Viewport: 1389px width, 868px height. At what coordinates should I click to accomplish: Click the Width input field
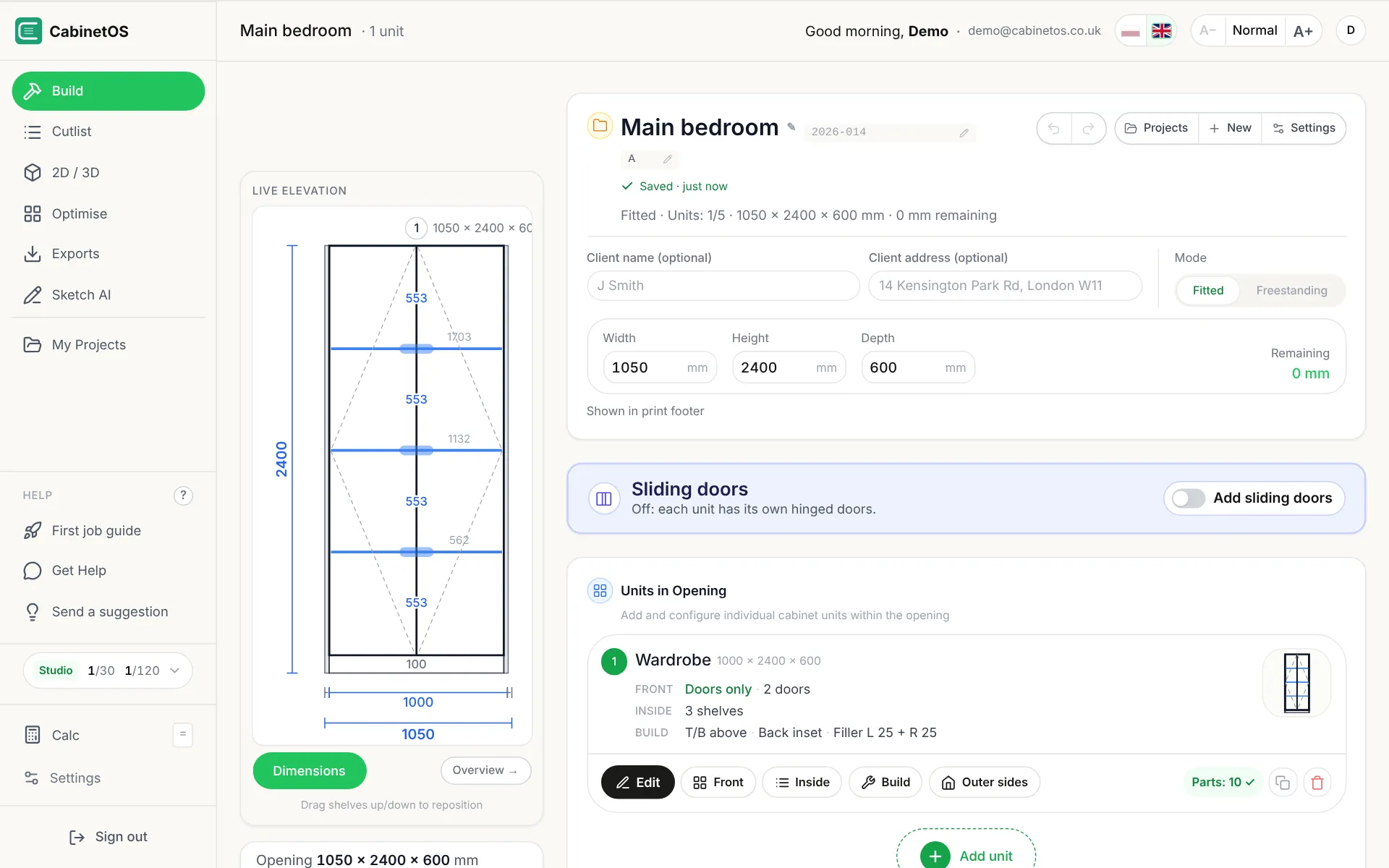(660, 367)
